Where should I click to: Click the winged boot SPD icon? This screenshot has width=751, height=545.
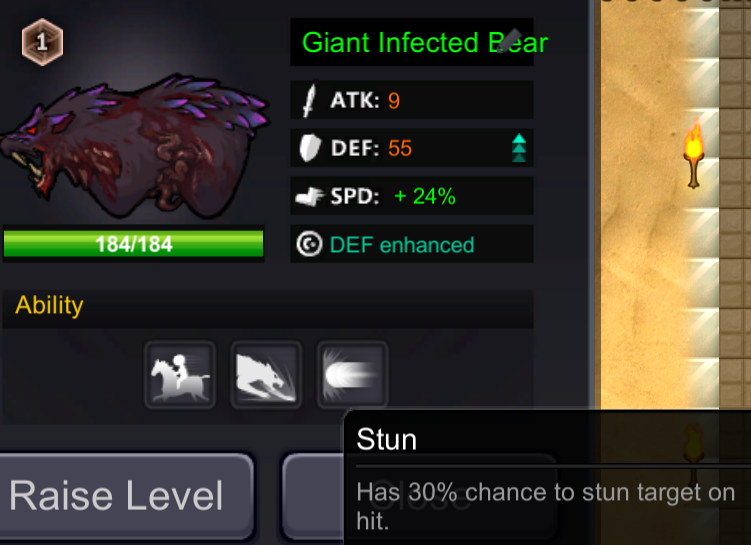[309, 196]
